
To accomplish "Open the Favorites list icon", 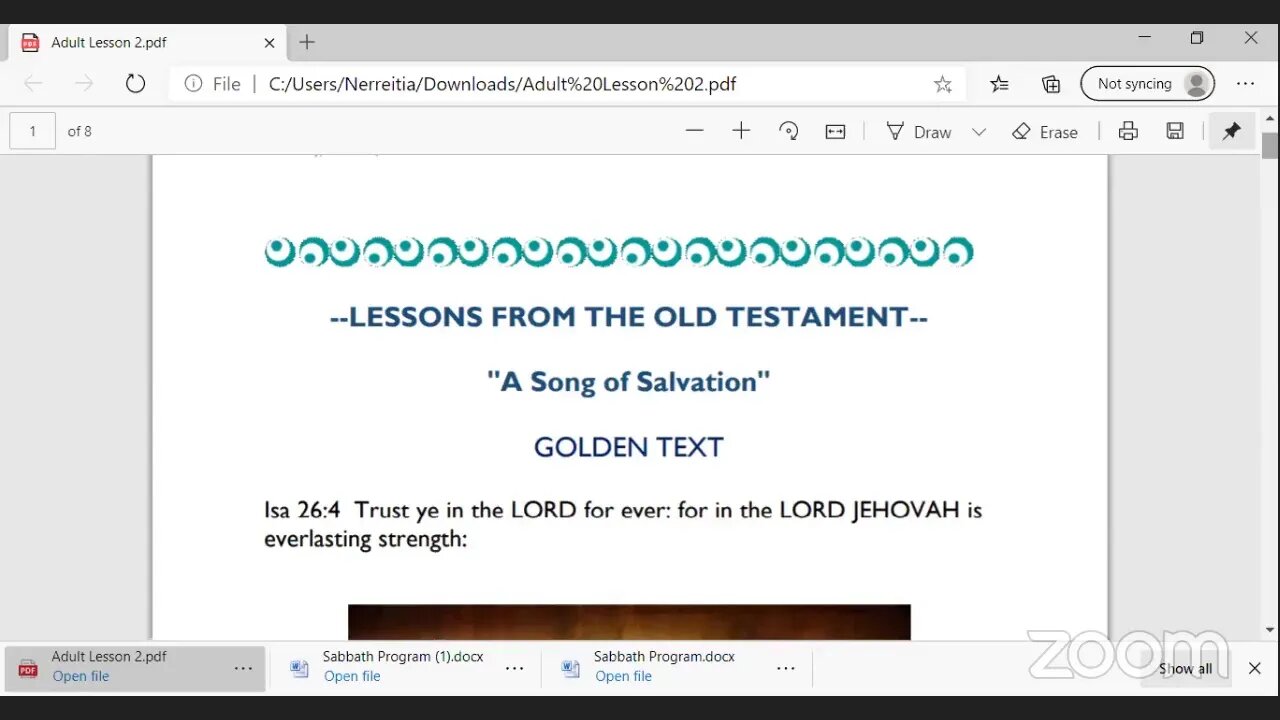I will tap(999, 84).
